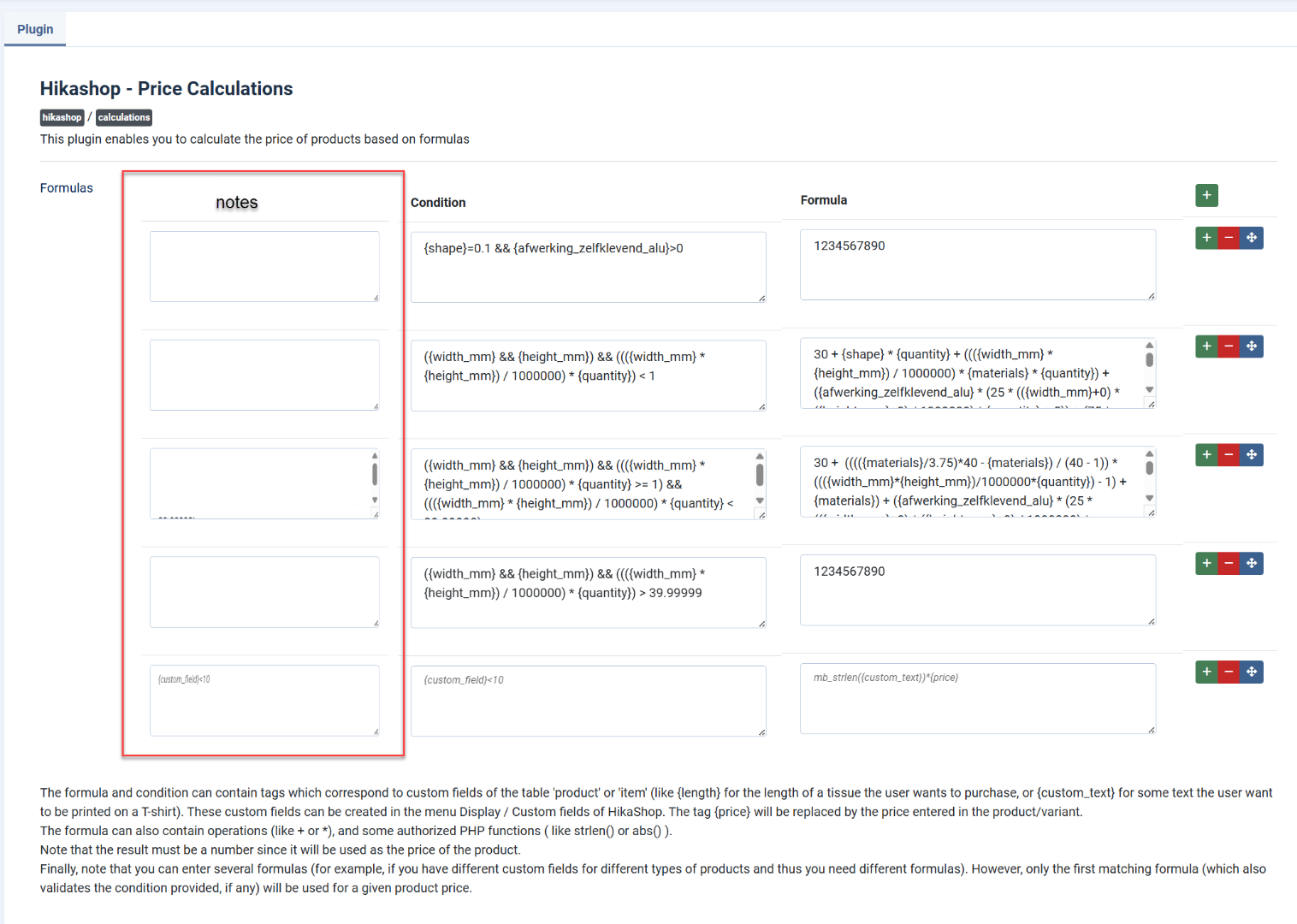Image resolution: width=1297 pixels, height=924 pixels.
Task: Remove the {shape}=0.1 condition row
Action: click(x=1229, y=238)
